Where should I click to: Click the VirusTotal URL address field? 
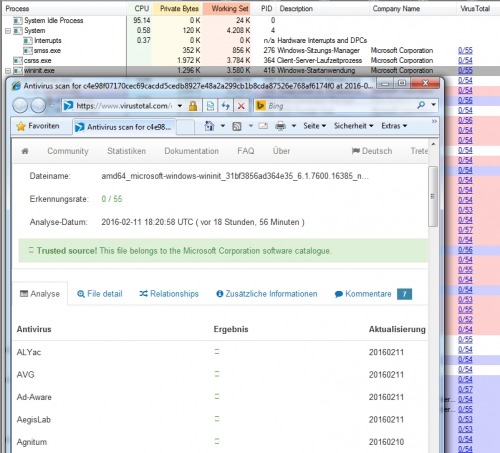click(x=124, y=106)
